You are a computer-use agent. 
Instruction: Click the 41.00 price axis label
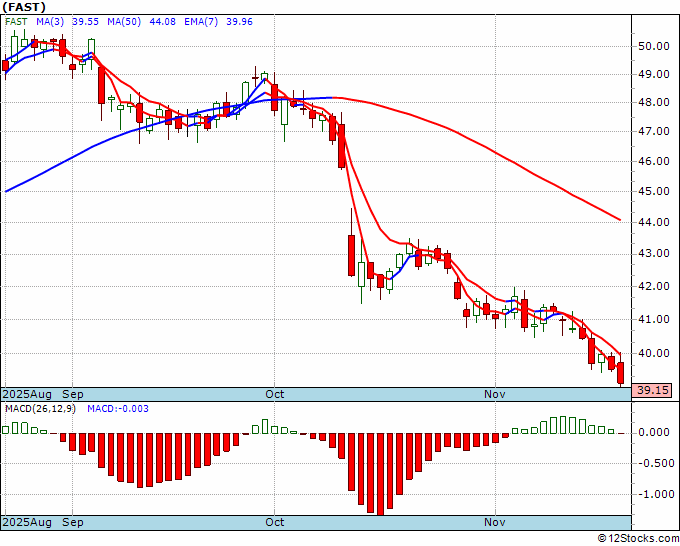pyautogui.click(x=654, y=320)
